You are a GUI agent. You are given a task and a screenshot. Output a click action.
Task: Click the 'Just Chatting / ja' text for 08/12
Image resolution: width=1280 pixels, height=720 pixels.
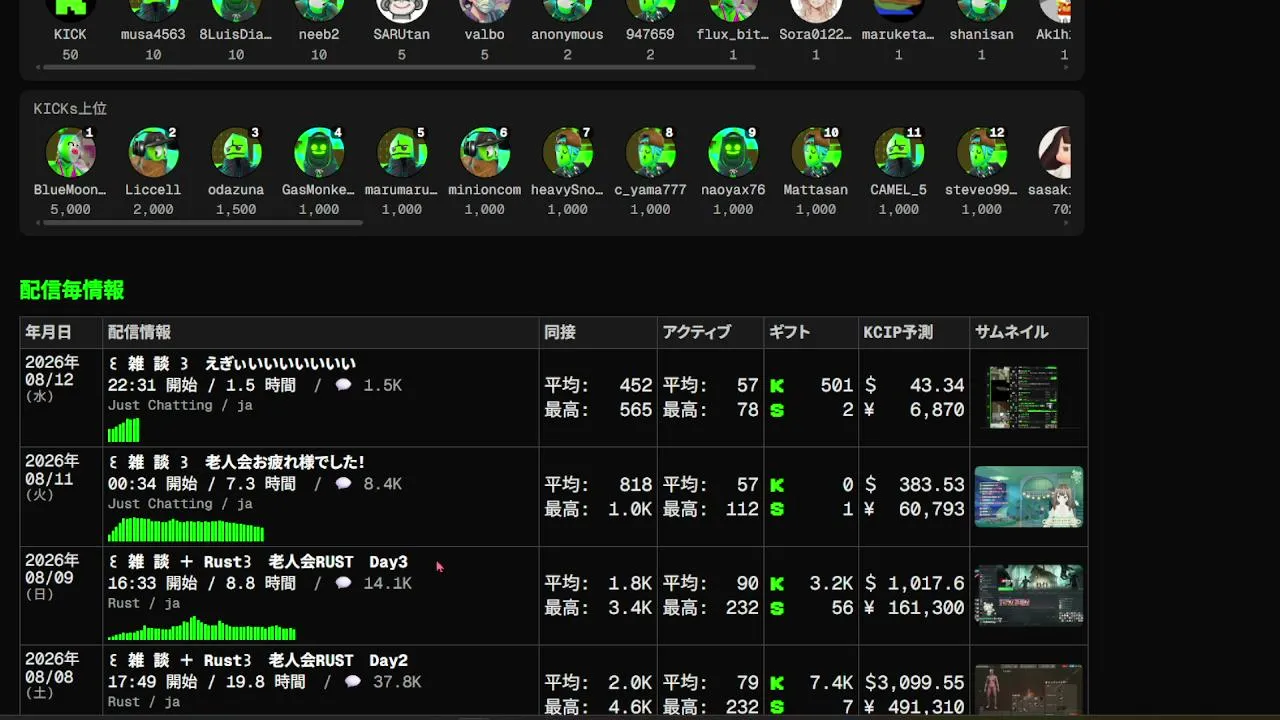(x=180, y=405)
